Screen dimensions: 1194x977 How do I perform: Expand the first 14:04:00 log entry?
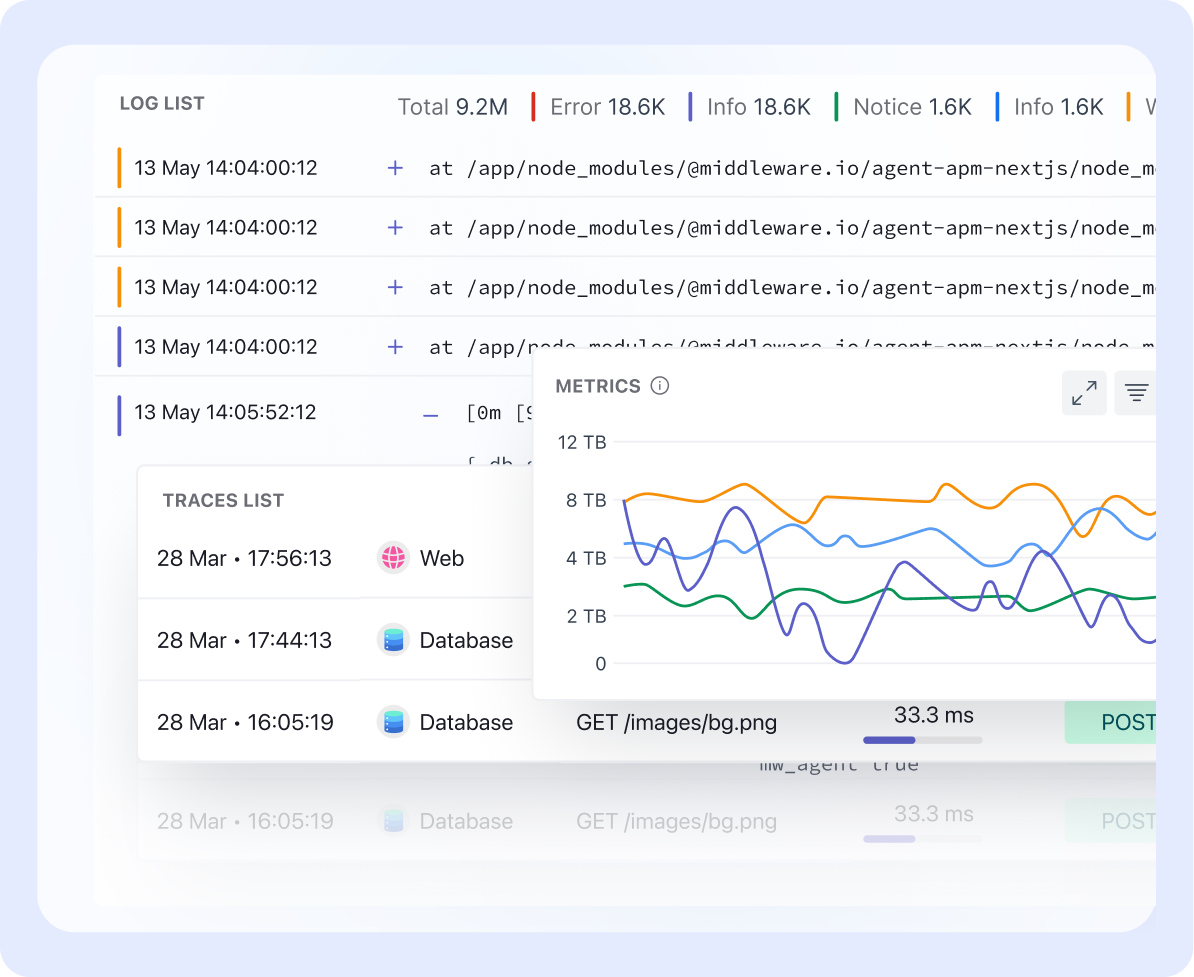[395, 168]
